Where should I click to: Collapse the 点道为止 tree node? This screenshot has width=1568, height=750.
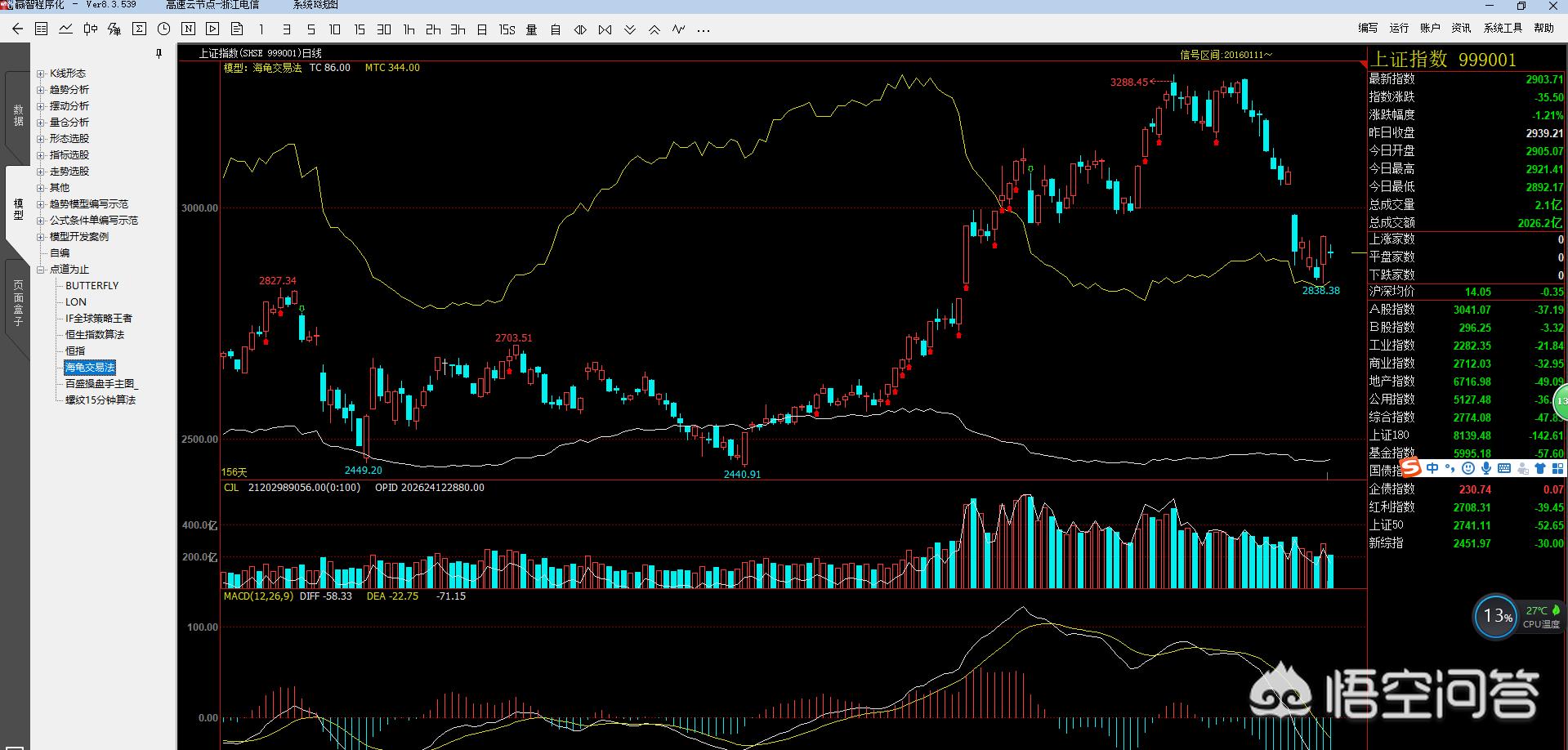click(x=41, y=270)
